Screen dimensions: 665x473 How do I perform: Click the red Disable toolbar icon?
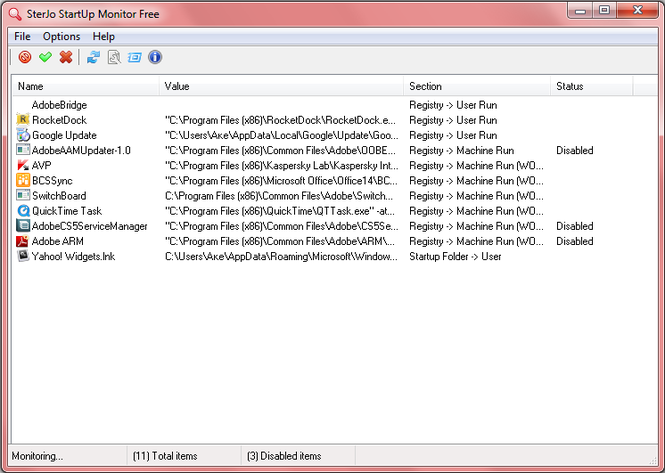tap(25, 58)
